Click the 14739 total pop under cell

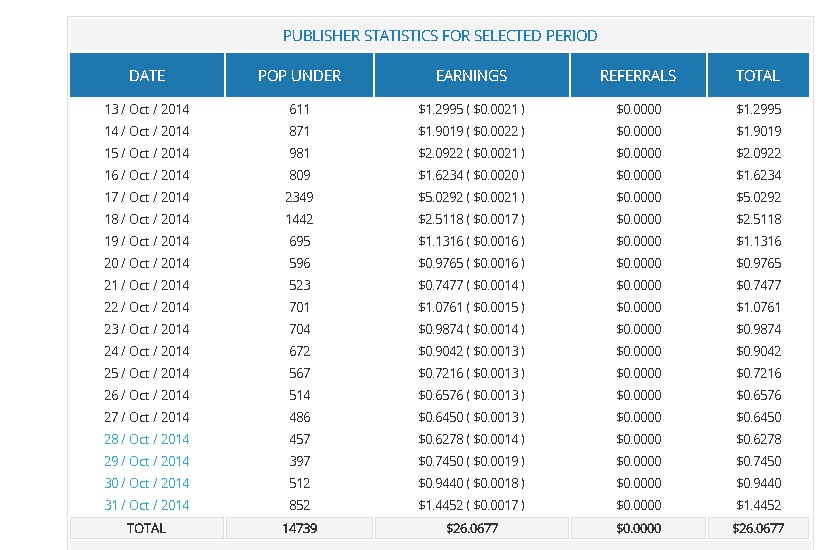coord(299,528)
